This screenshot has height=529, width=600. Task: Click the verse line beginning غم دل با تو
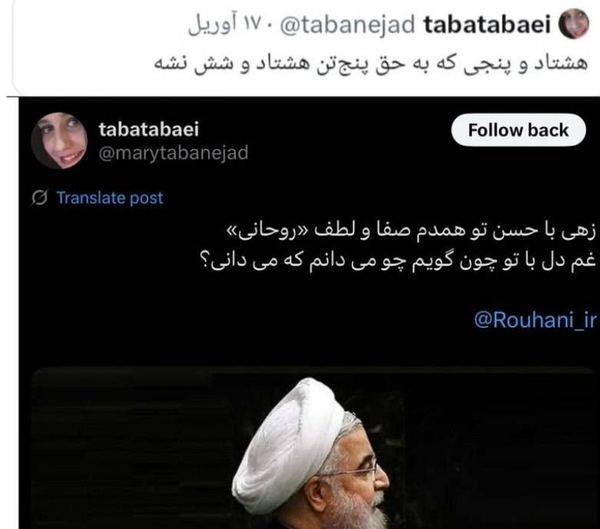pos(398,261)
